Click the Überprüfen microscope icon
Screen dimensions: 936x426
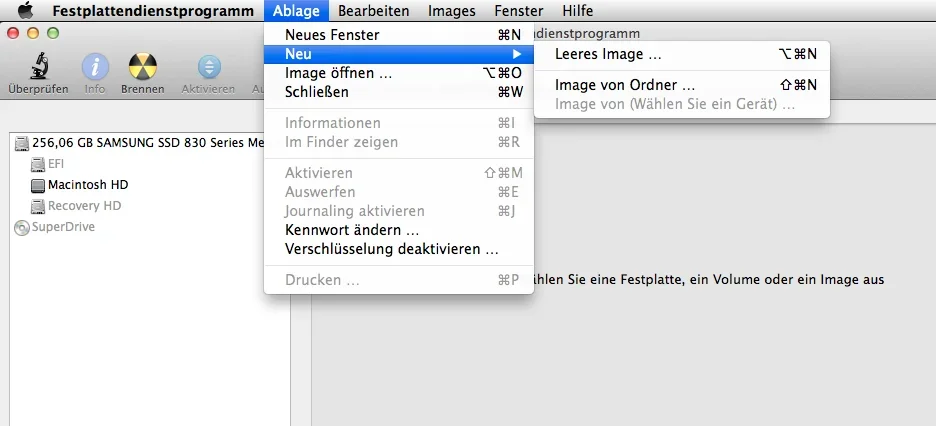(x=38, y=67)
